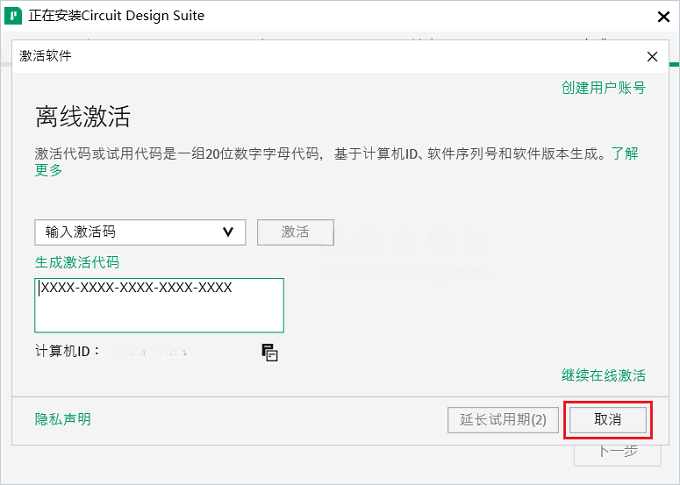Focus the XXXX-XXXX activation code input field
680x485 pixels.
click(159, 305)
